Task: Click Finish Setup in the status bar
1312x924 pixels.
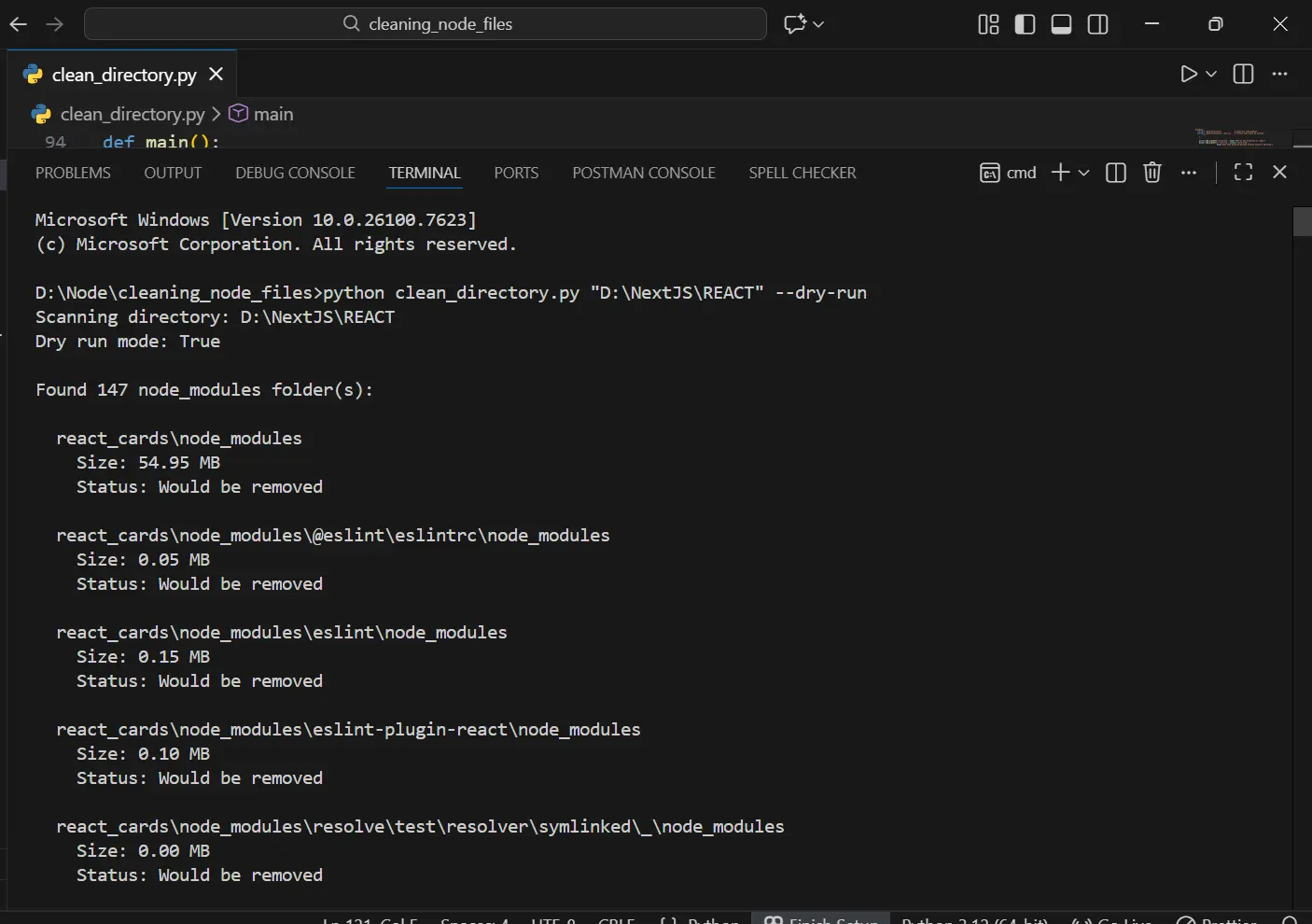Action: point(820,921)
